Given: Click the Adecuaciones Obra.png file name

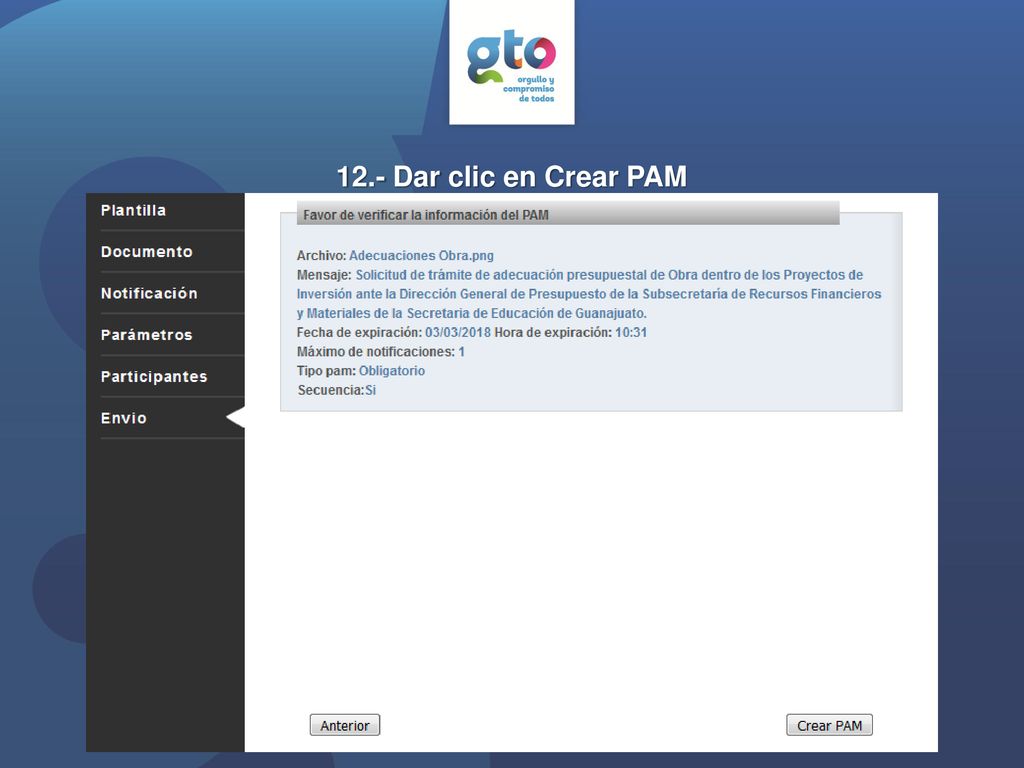Looking at the screenshot, I should (x=421, y=255).
